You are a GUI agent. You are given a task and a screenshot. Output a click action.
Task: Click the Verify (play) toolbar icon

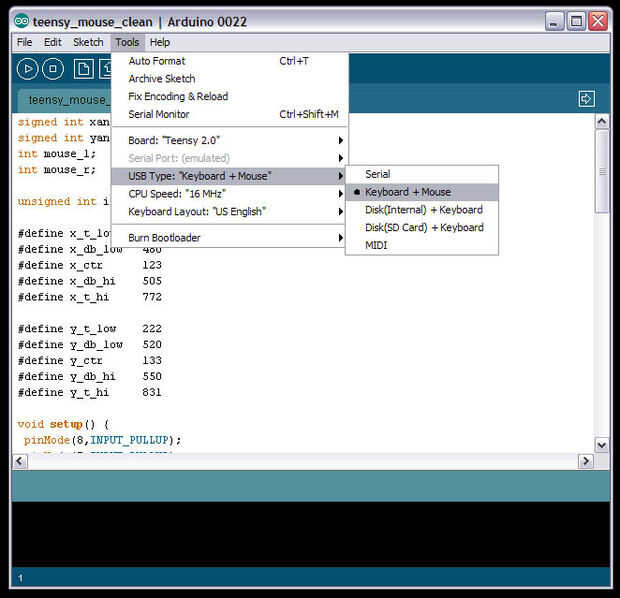pyautogui.click(x=27, y=69)
